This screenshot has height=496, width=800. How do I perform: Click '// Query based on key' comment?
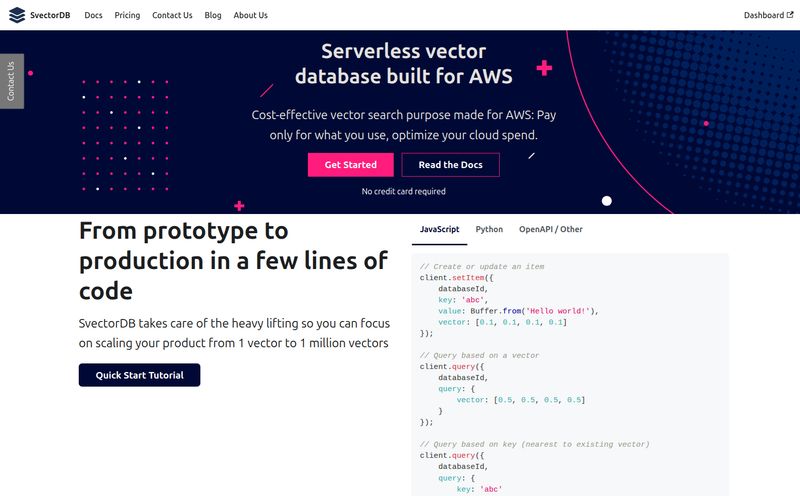(x=534, y=444)
